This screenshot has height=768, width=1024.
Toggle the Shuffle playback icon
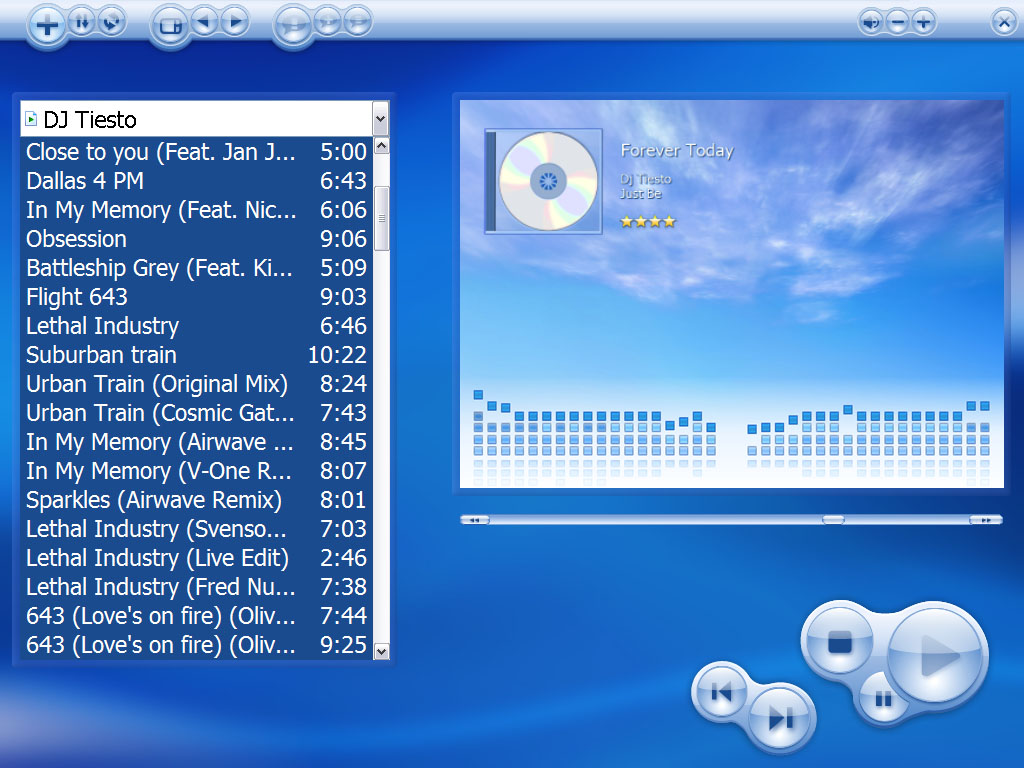click(80, 22)
